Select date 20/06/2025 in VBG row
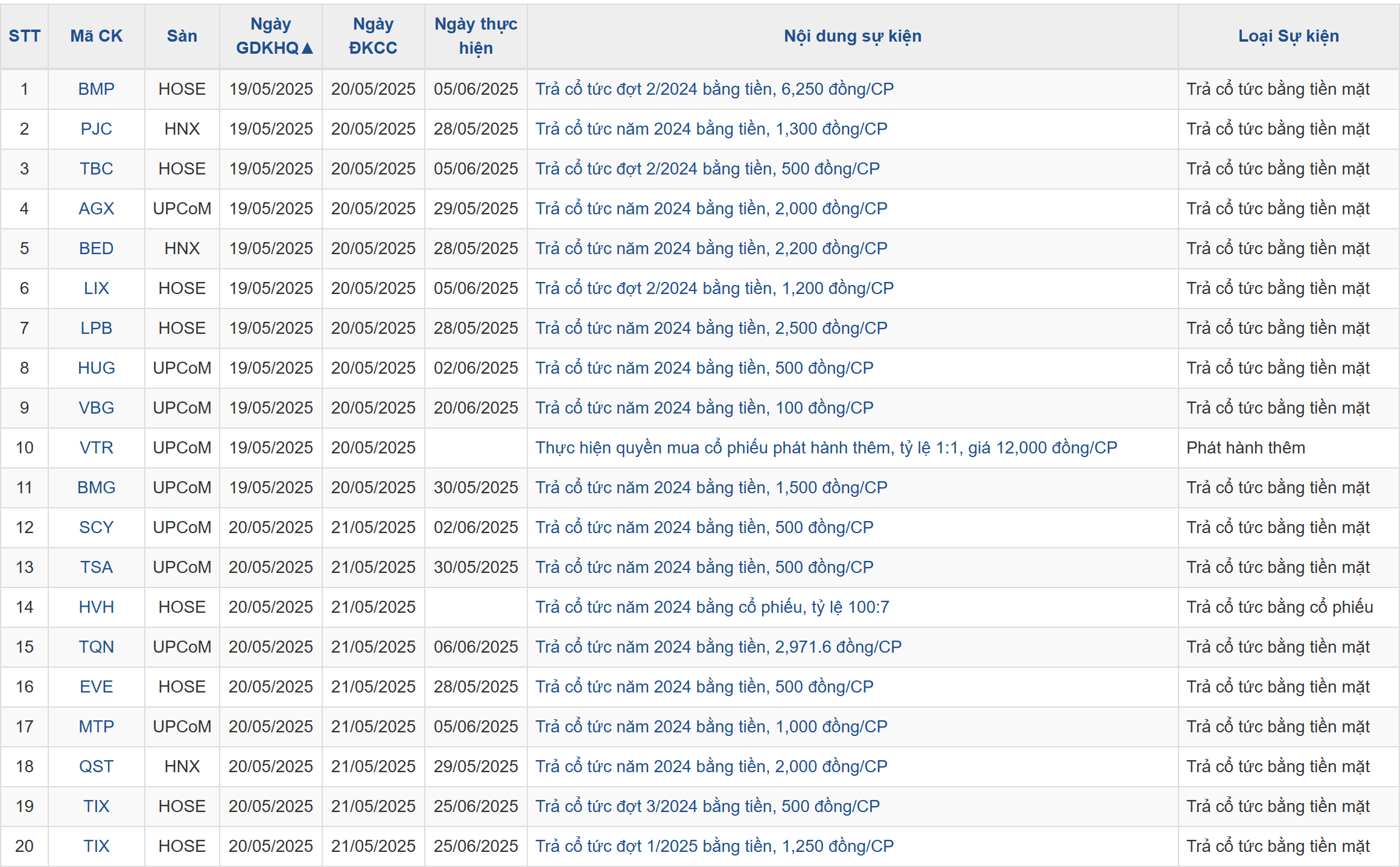The width and height of the screenshot is (1400, 867). coord(476,408)
